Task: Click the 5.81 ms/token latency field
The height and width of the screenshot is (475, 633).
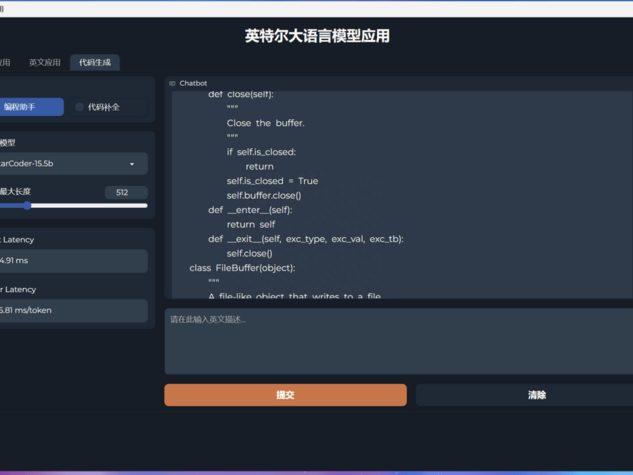Action: pyautogui.click(x=73, y=310)
